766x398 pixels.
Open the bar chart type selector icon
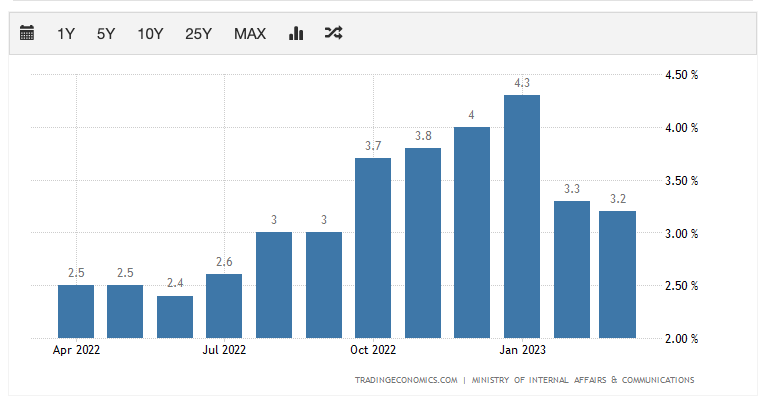pyautogui.click(x=296, y=33)
